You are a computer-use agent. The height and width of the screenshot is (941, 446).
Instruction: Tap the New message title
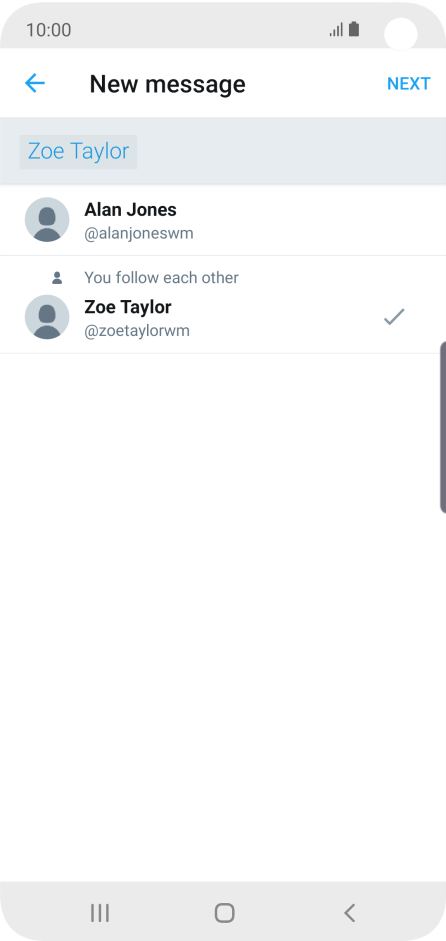[x=167, y=83]
